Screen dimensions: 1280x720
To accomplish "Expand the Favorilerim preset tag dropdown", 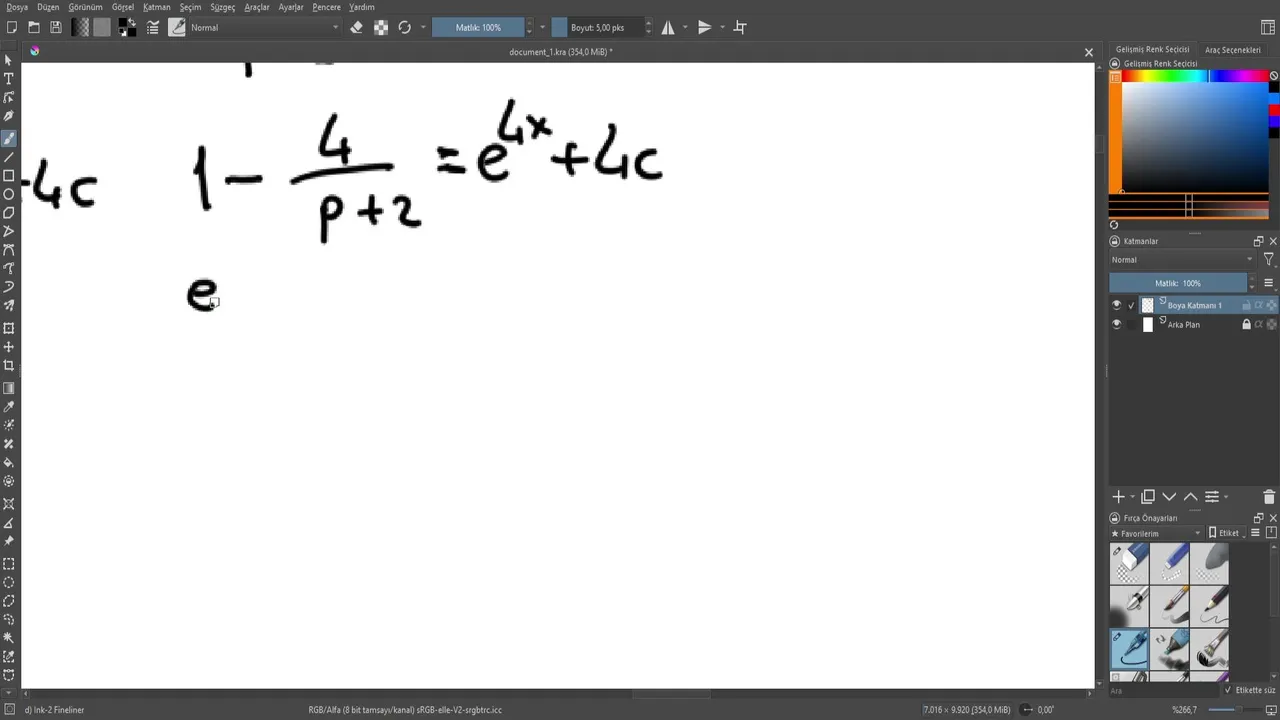I will pos(1157,533).
